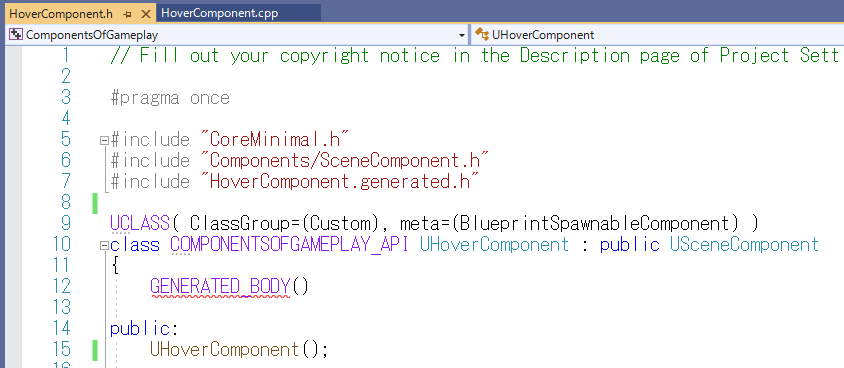Click COMPONENTSOFGAMEPLAY_API on line 10
The width and height of the screenshot is (844, 368).
[290, 245]
